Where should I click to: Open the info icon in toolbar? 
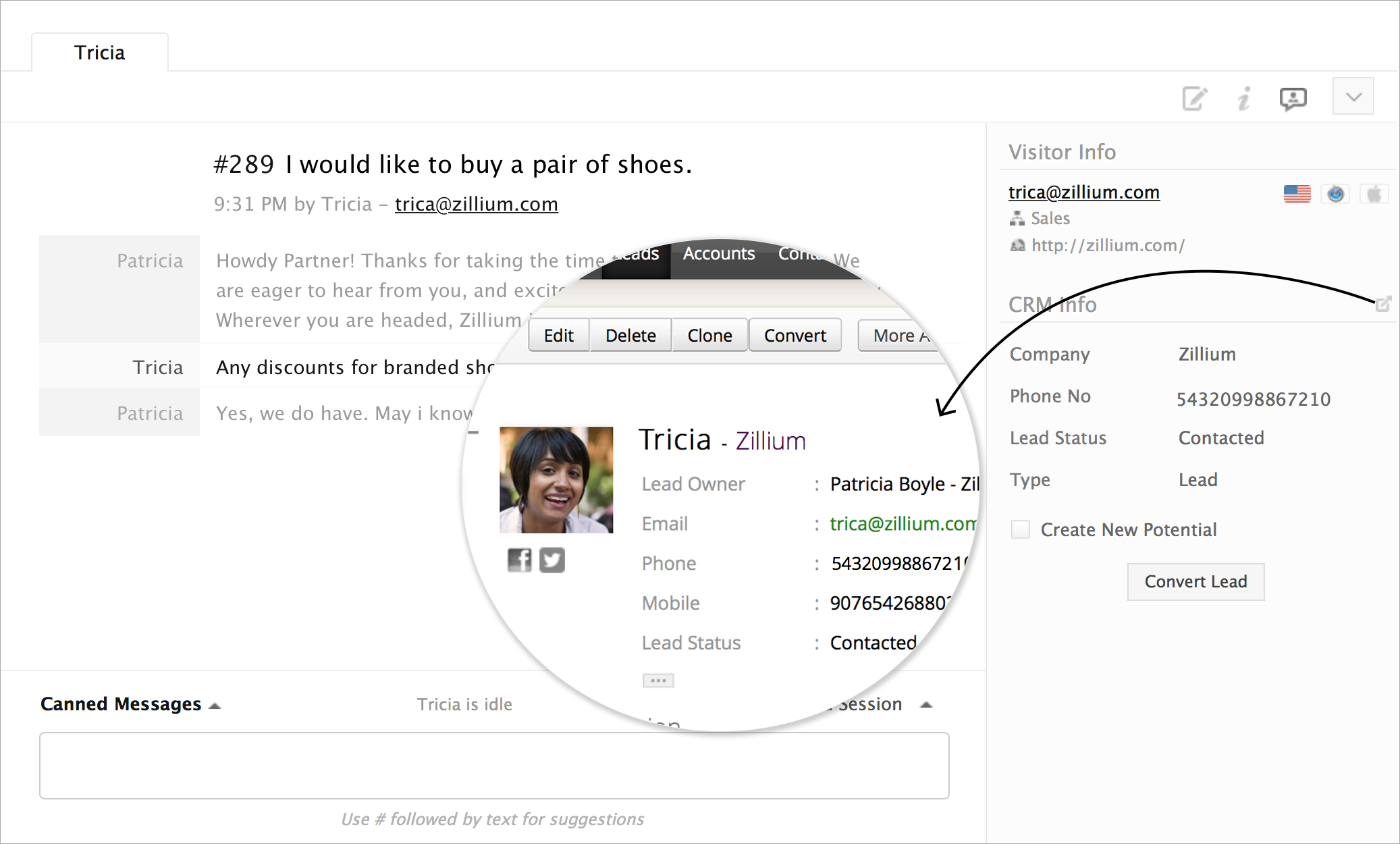tap(1243, 99)
